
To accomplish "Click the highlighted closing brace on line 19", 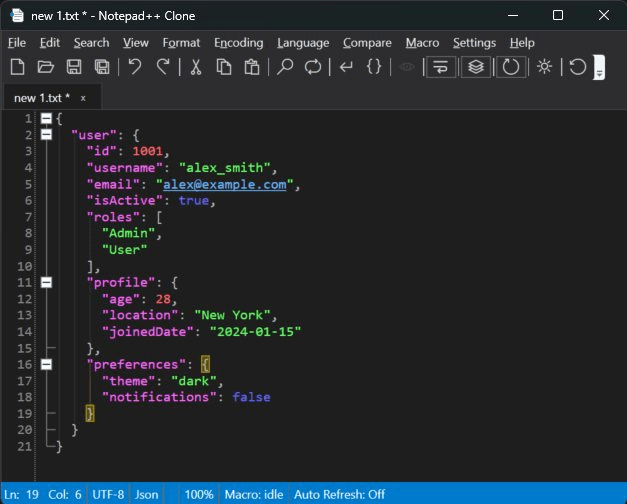I will tap(90, 414).
